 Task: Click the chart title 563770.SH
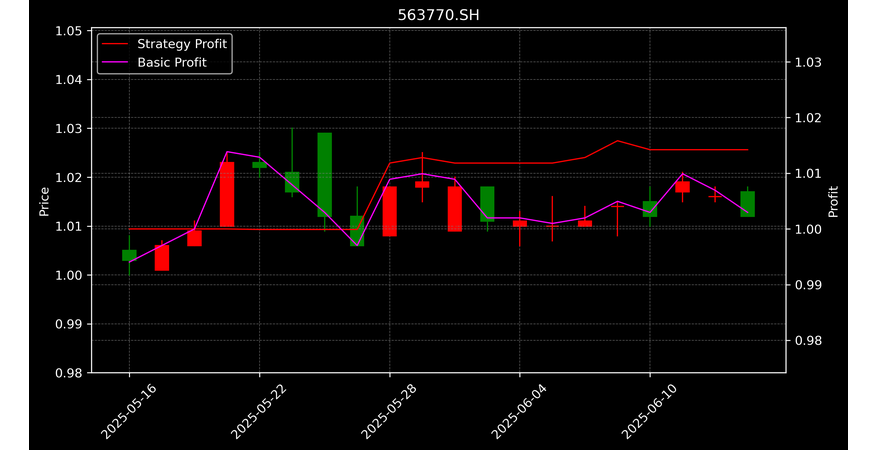click(x=438, y=16)
